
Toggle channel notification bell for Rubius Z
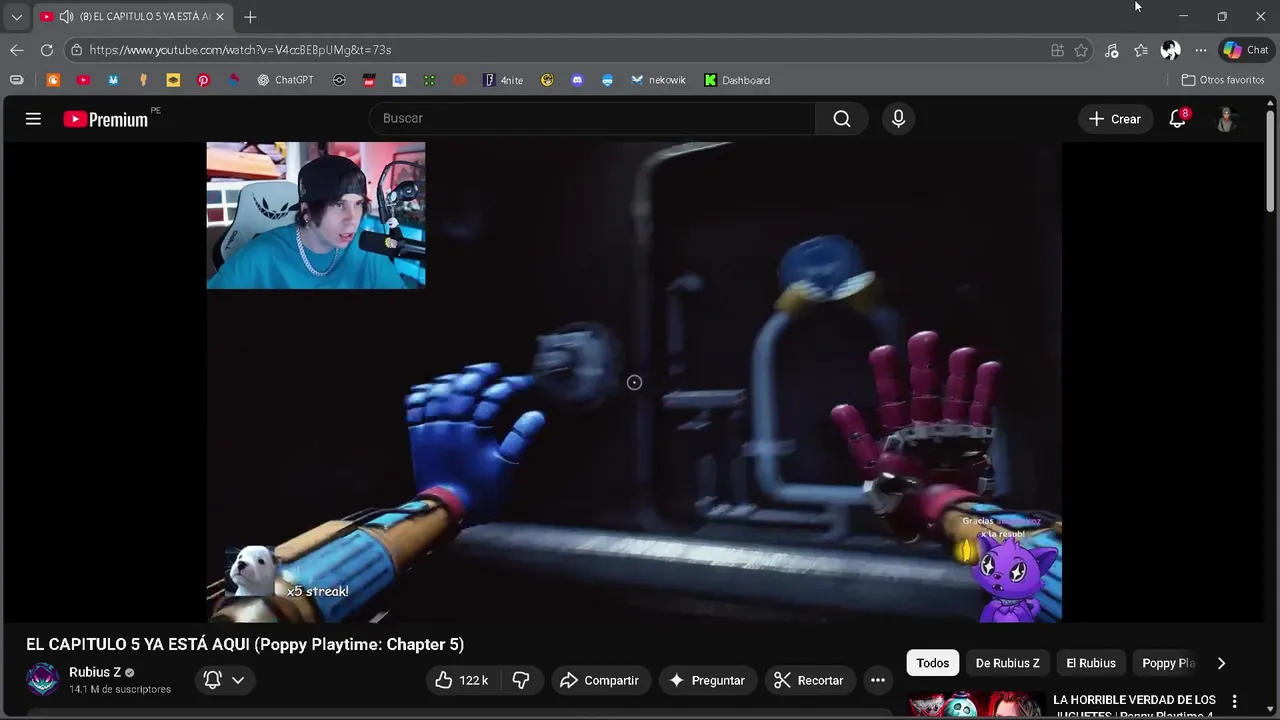click(212, 680)
